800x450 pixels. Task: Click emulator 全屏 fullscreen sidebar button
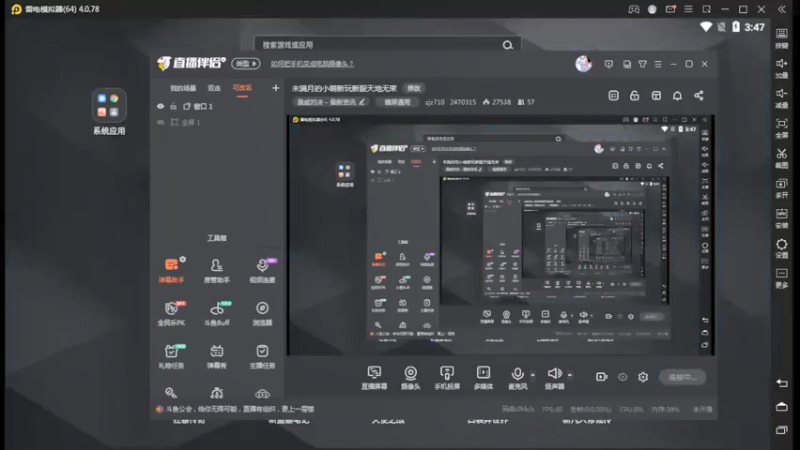(782, 129)
